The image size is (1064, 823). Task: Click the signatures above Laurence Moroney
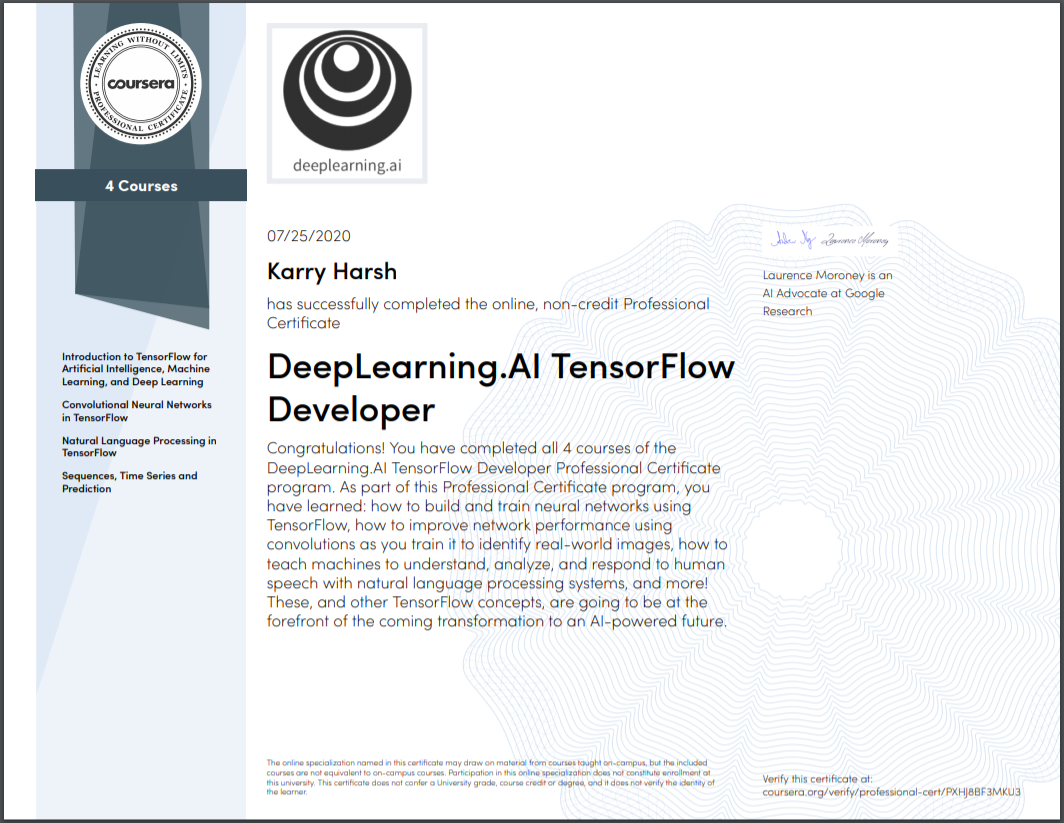click(x=829, y=239)
